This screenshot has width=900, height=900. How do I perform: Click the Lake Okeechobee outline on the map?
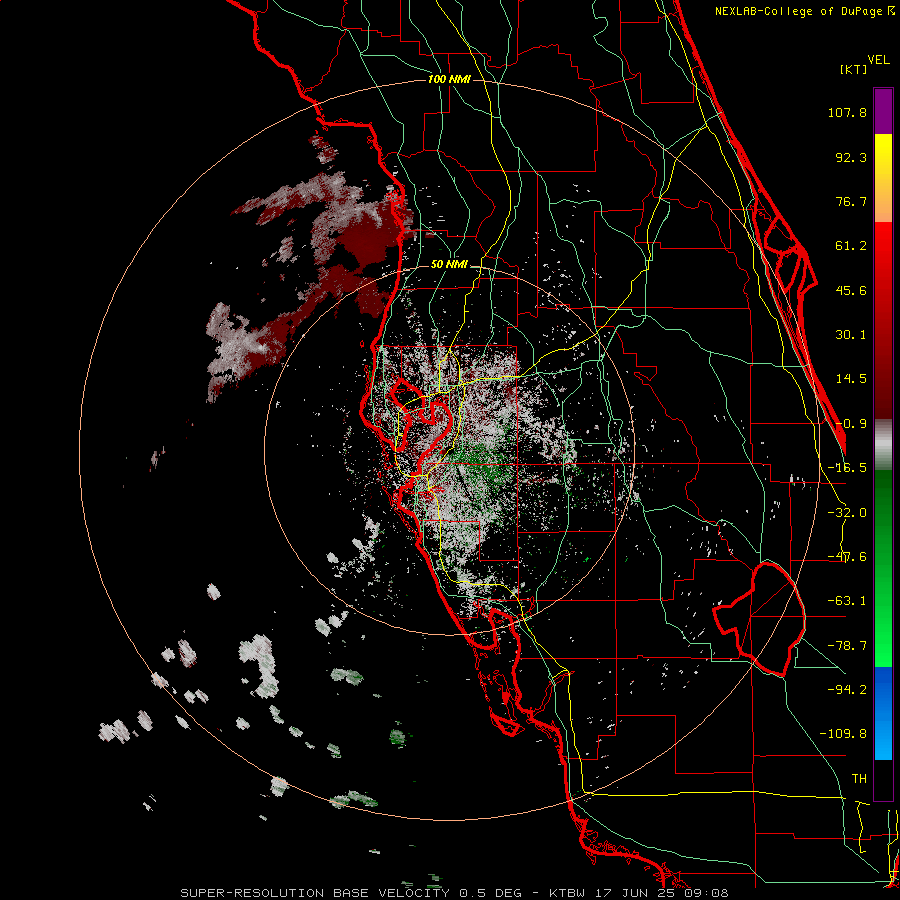click(759, 619)
